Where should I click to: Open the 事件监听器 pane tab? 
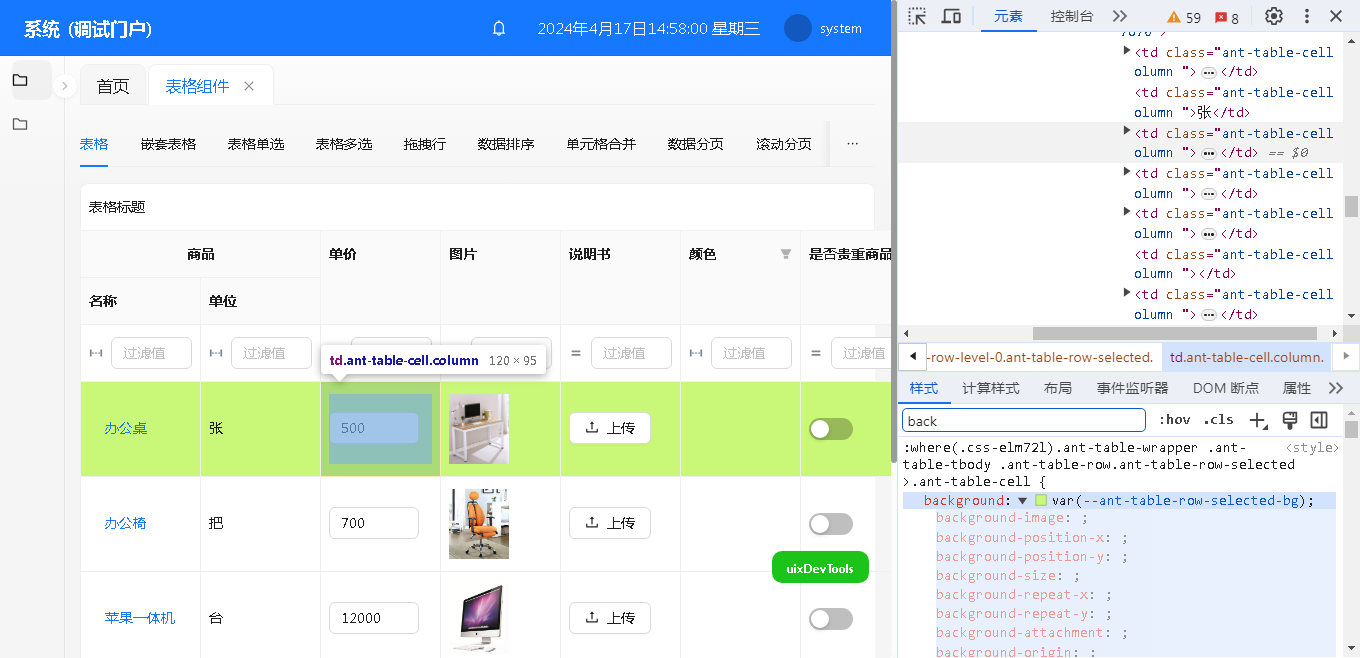(x=1132, y=388)
